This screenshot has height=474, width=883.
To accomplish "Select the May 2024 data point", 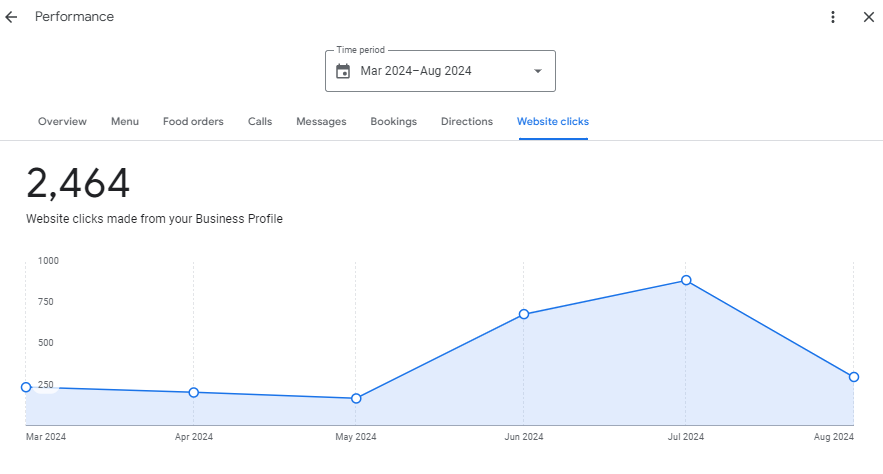I will point(356,399).
